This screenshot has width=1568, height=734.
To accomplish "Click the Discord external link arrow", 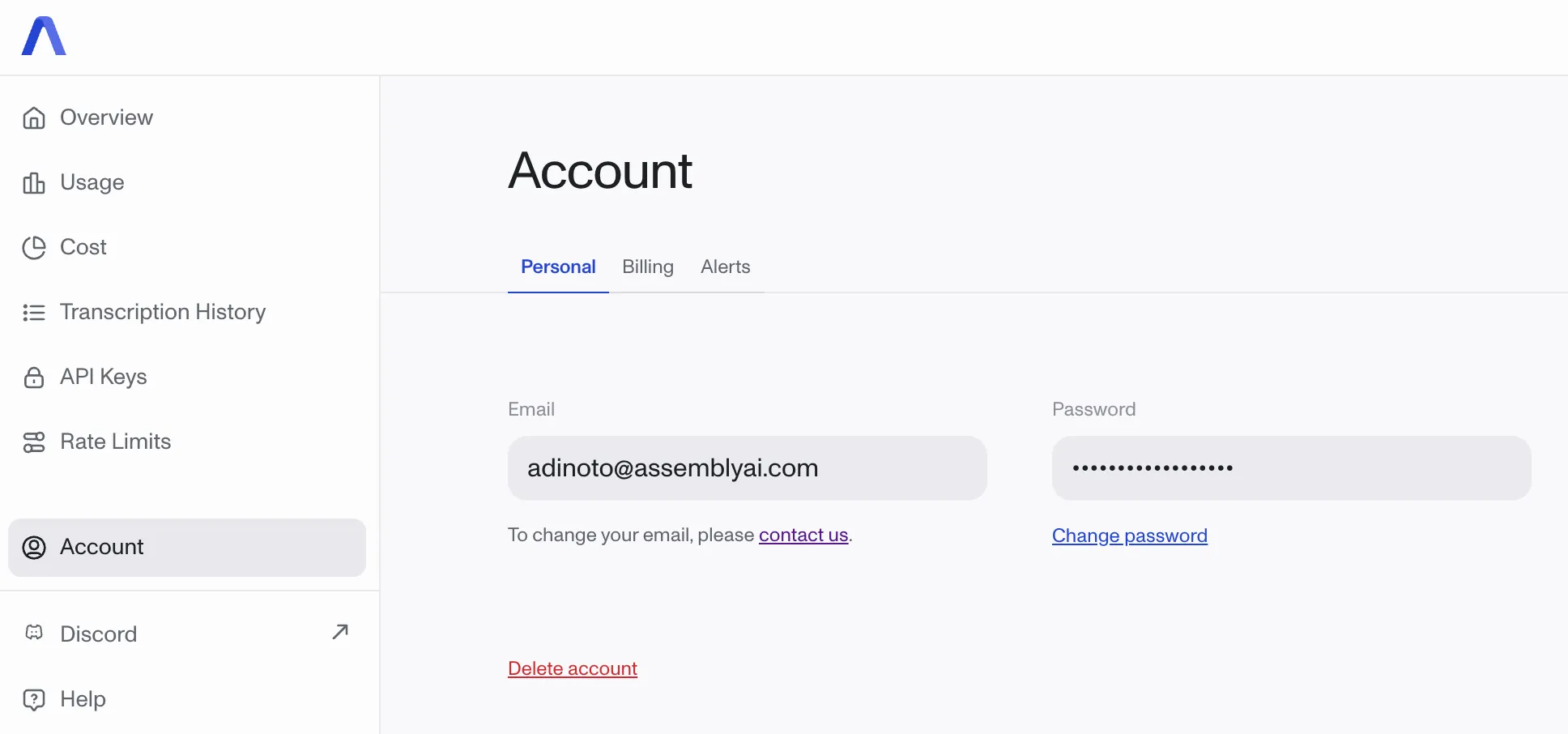I will [340, 632].
